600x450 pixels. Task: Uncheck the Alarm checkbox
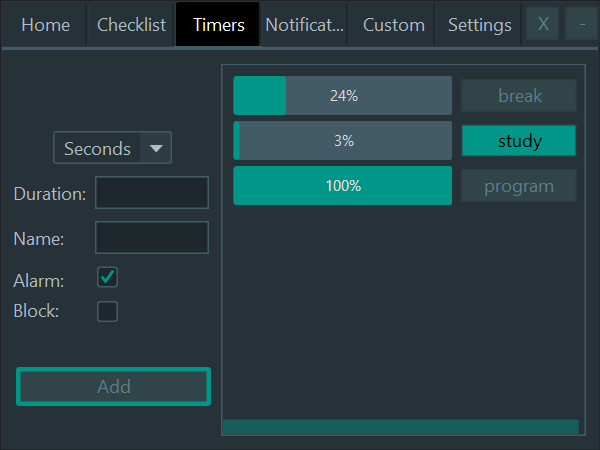(x=107, y=277)
